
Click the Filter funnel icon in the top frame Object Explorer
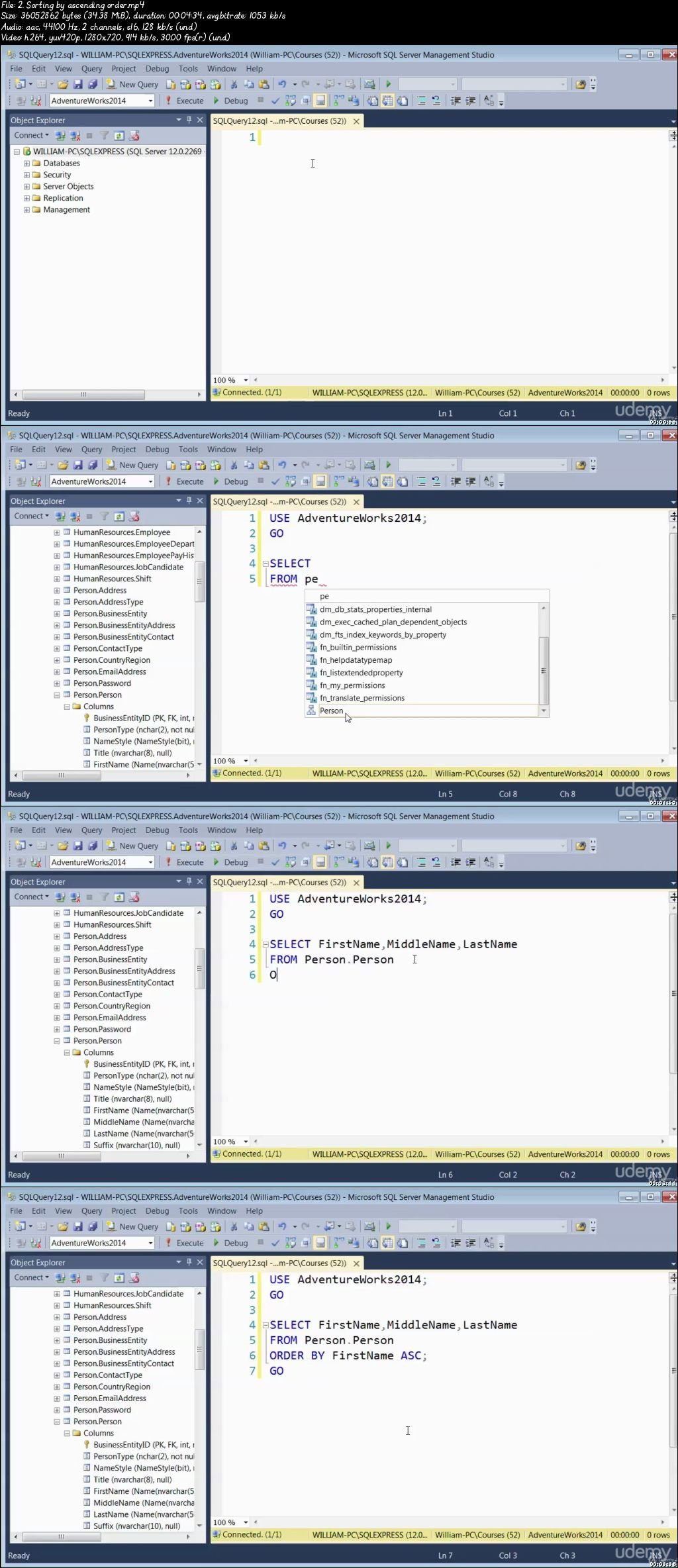(104, 136)
